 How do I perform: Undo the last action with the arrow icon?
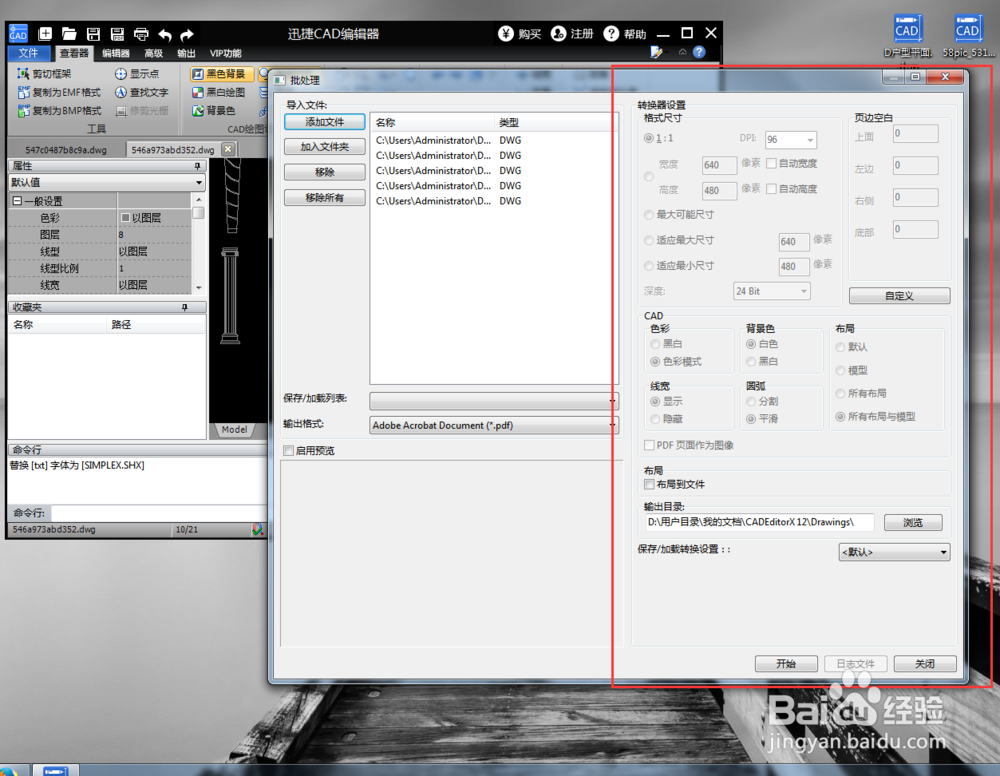coord(165,34)
